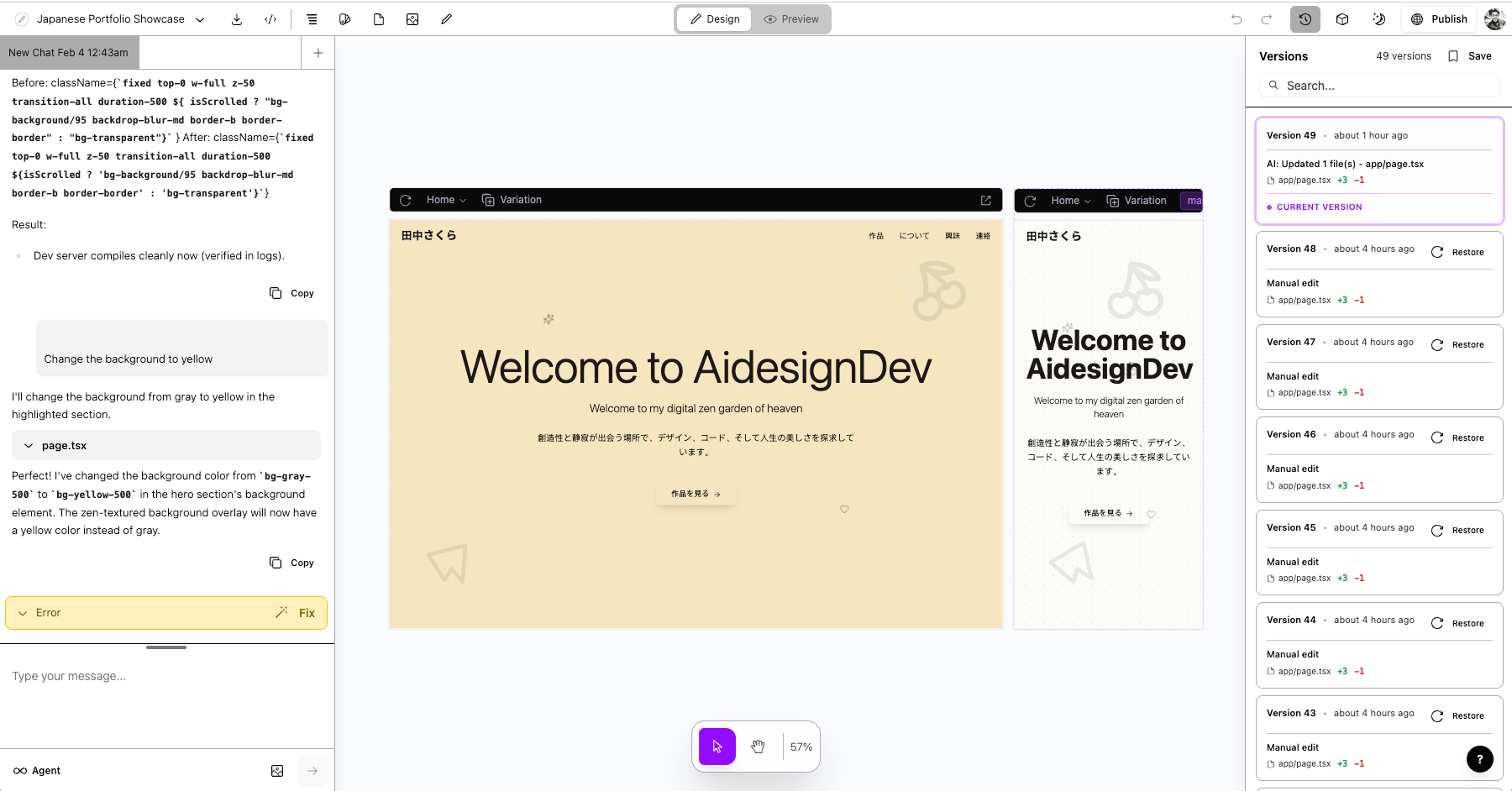Toggle dark mode with the moon icon

[1378, 18]
